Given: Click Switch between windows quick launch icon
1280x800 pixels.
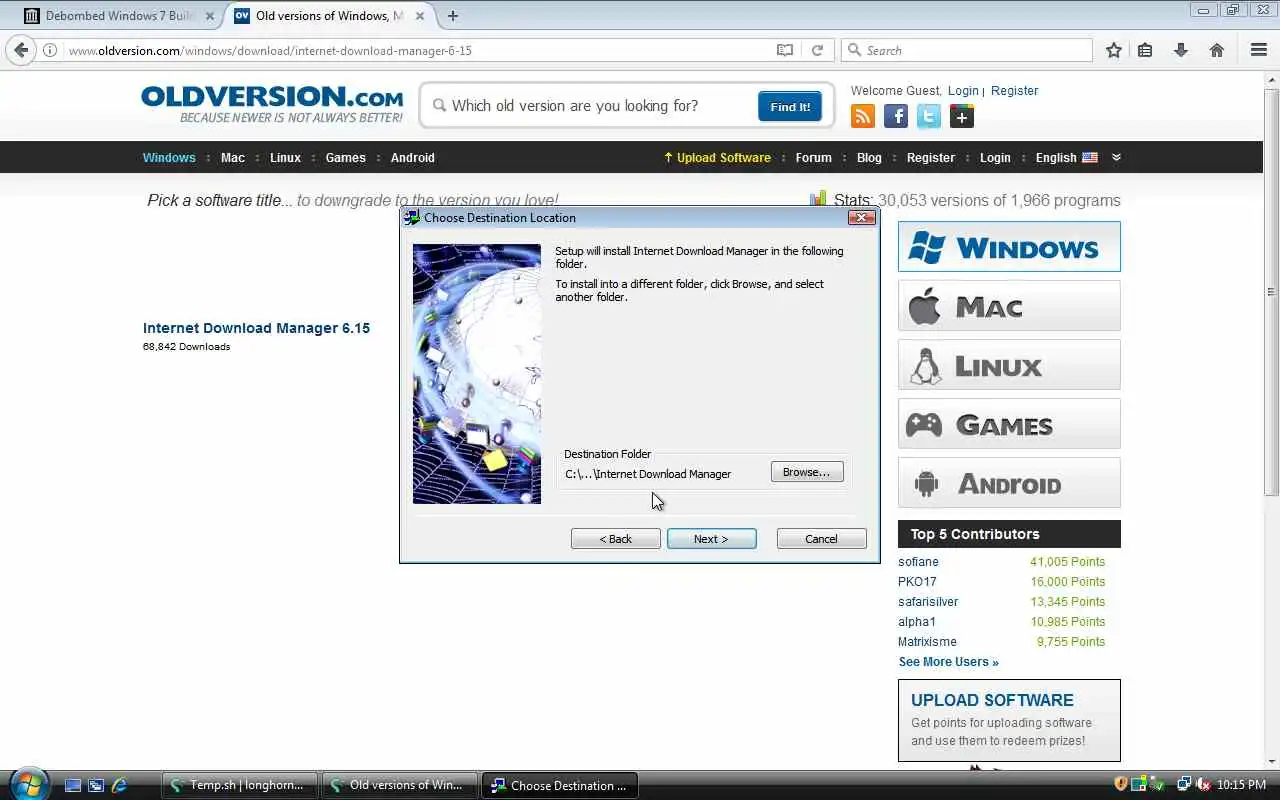Looking at the screenshot, I should point(96,786).
